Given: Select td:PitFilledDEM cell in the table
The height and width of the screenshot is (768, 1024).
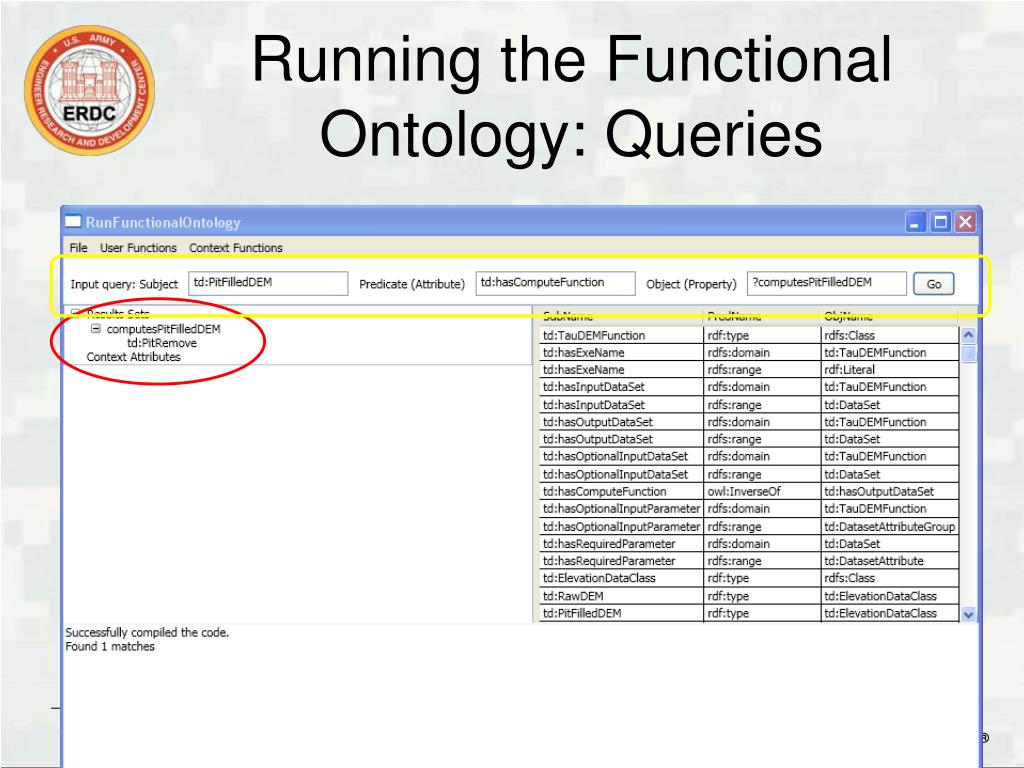Looking at the screenshot, I should point(621,613).
